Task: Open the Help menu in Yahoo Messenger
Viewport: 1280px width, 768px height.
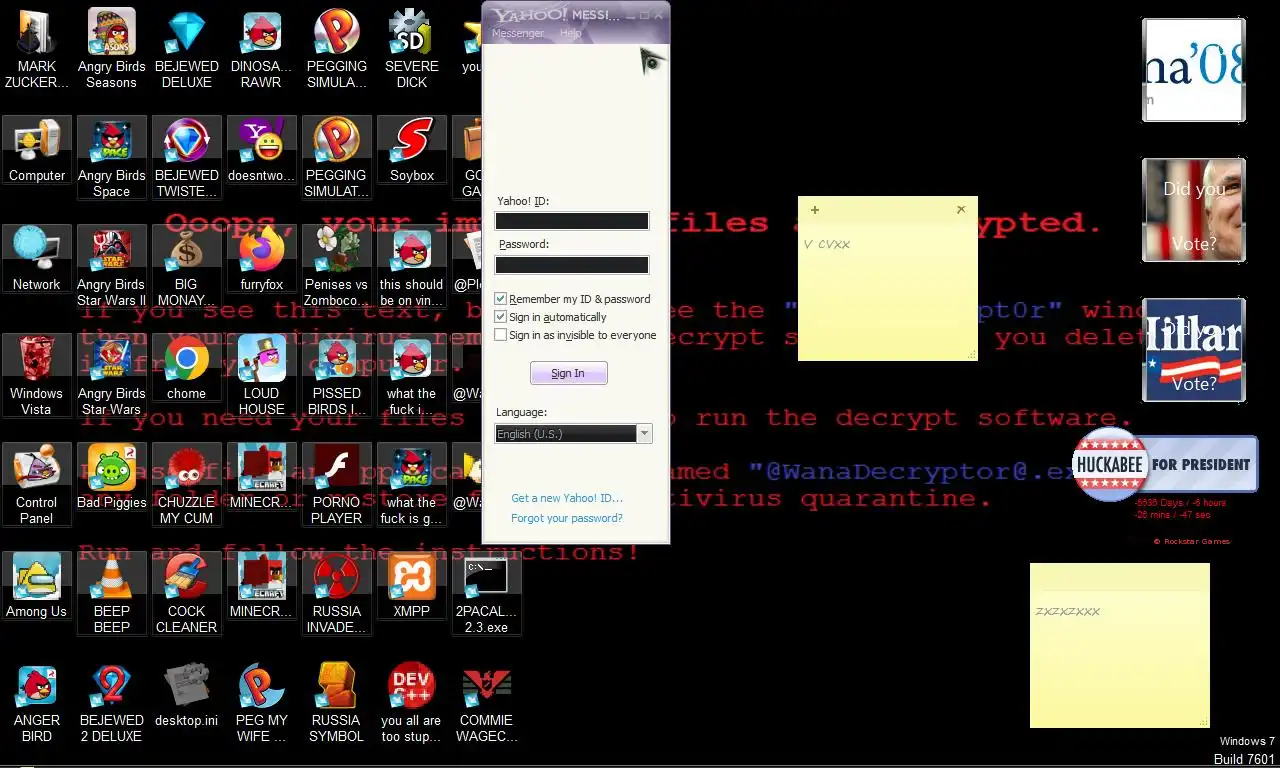Action: pos(570,33)
